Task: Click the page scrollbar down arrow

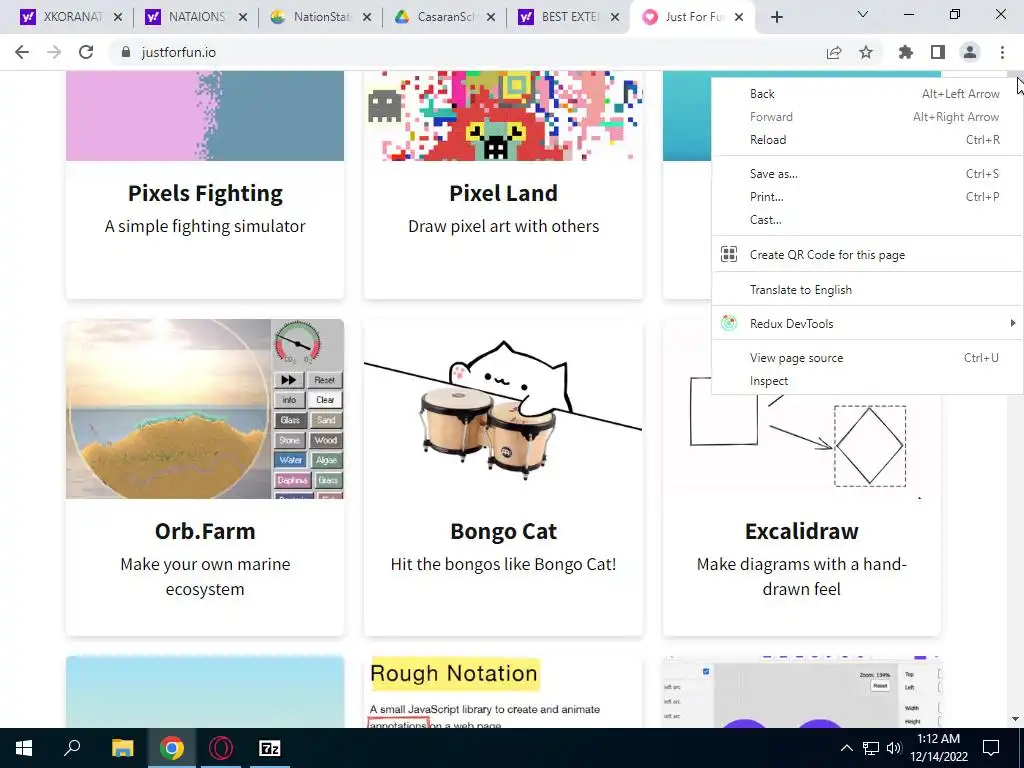Action: 1016,719
